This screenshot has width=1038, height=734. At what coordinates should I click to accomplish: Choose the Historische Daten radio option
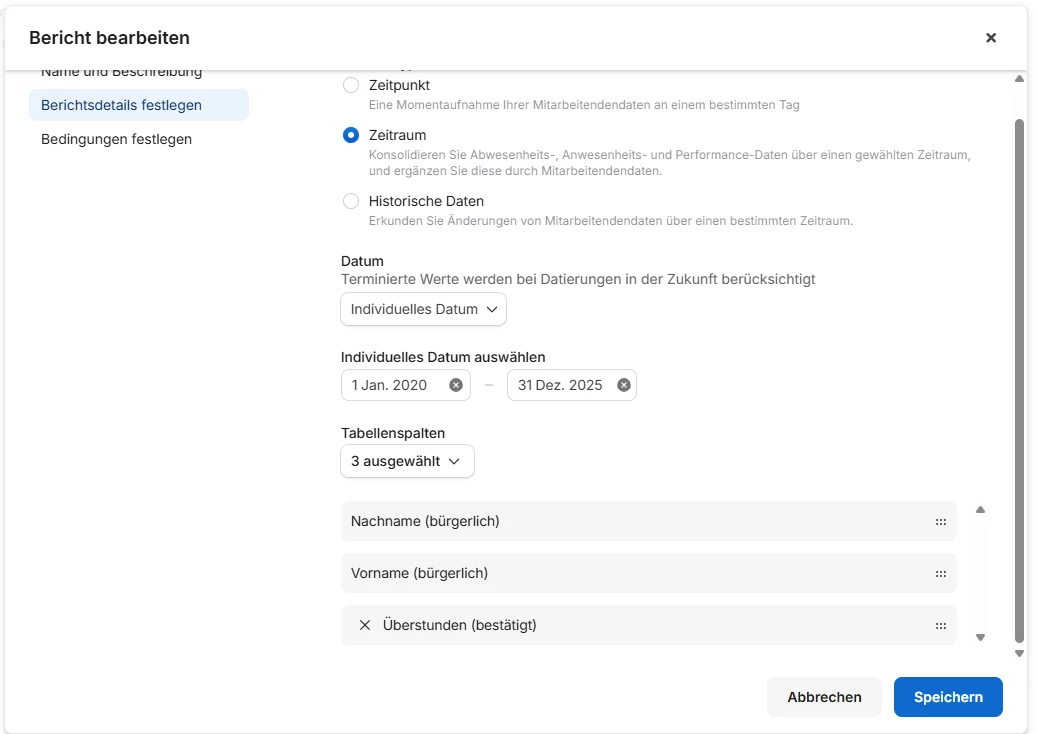pos(351,201)
